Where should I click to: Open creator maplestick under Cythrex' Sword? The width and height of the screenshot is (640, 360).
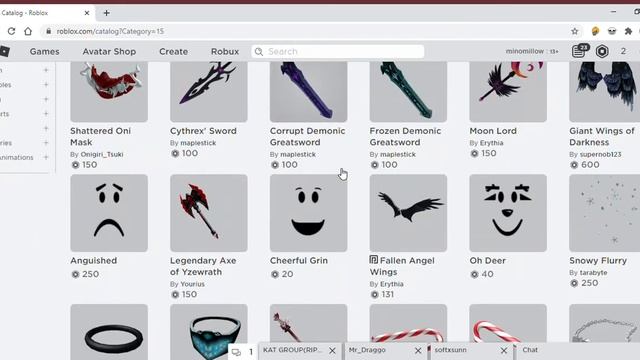tap(198, 143)
